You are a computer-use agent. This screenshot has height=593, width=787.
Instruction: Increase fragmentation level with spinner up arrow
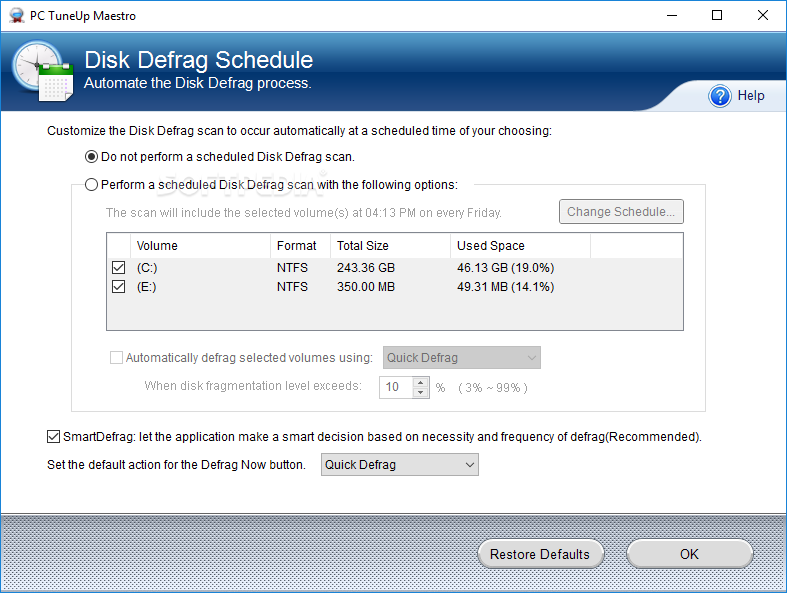pyautogui.click(x=421, y=383)
